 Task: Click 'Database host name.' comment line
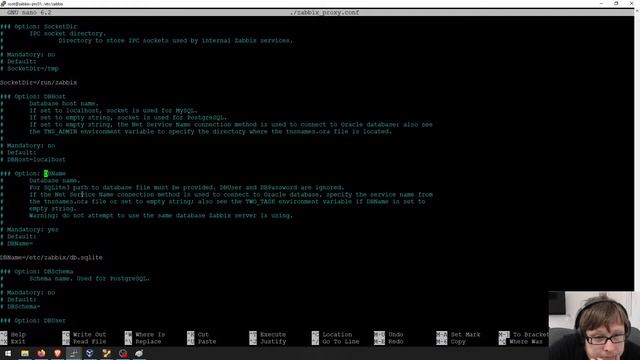coord(64,104)
